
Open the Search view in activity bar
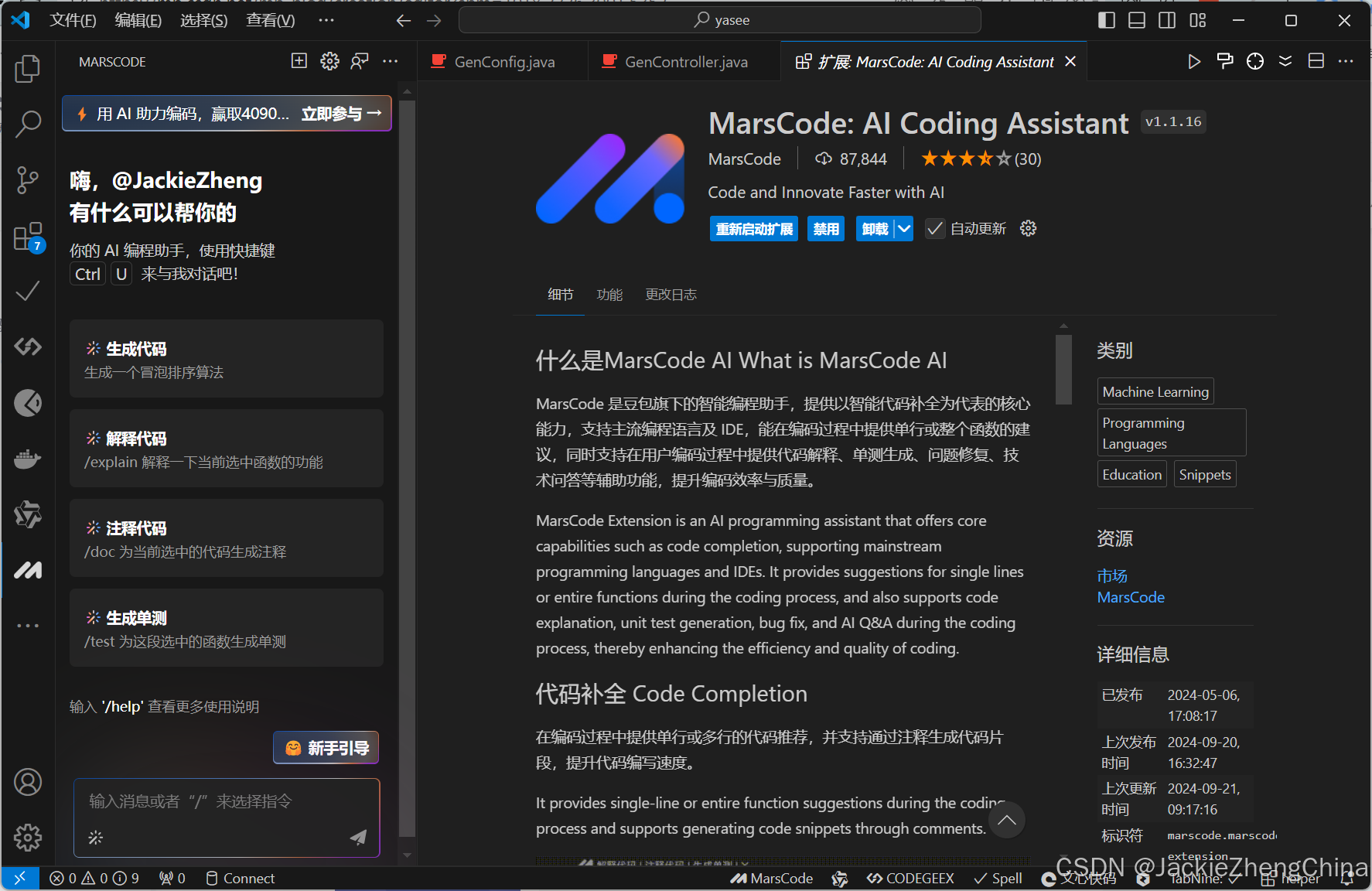28,124
